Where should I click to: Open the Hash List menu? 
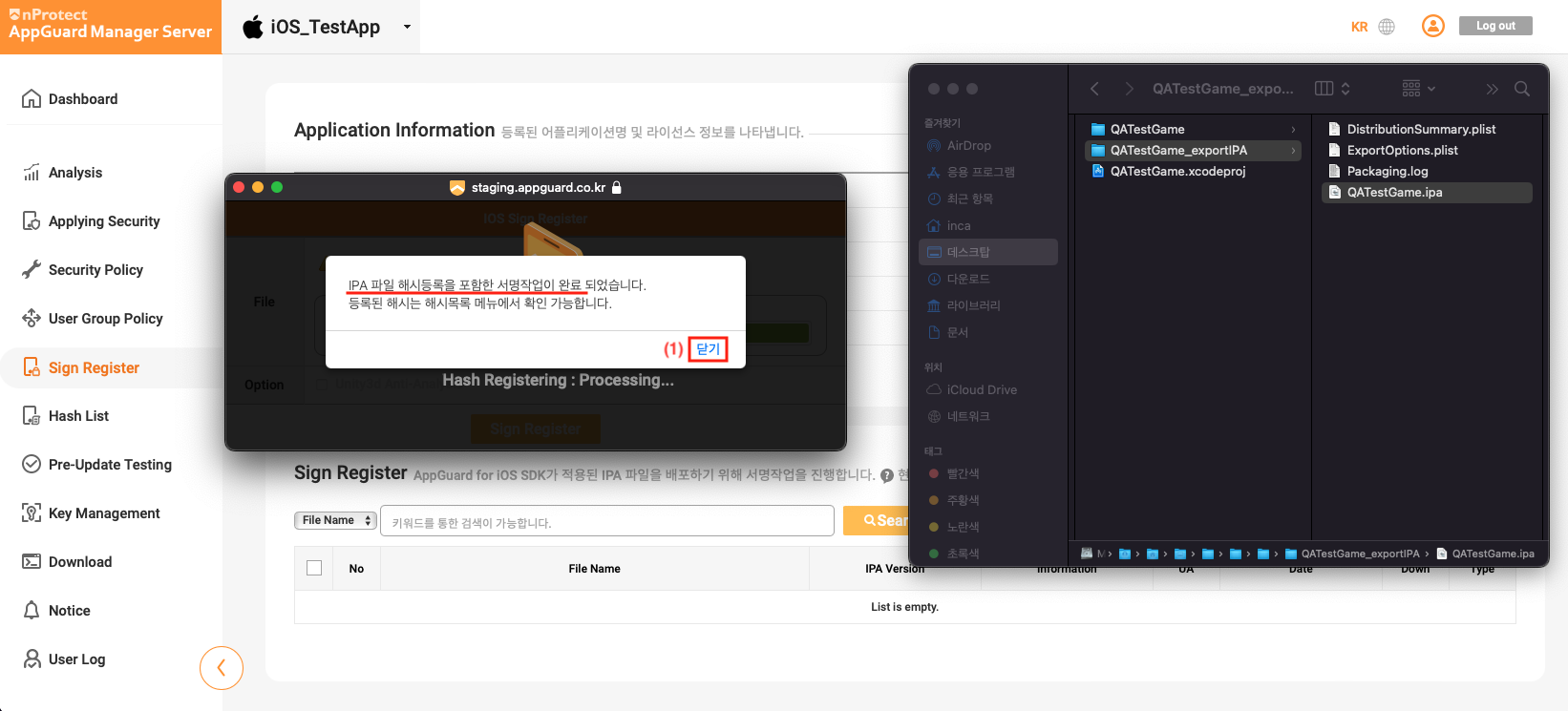(78, 416)
